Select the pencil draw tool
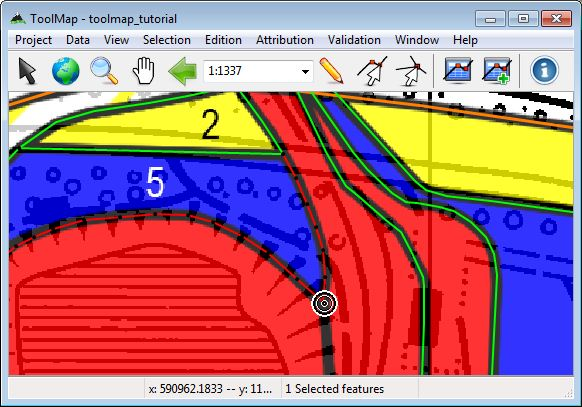This screenshot has height=407, width=582. [331, 70]
